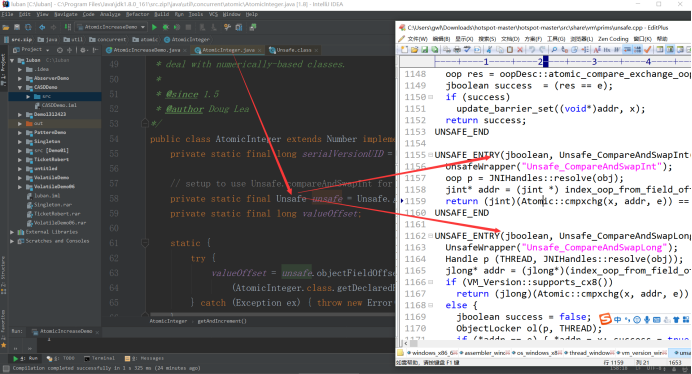
Task: Expand the src folder under CASDDemo
Action: pyautogui.click(x=28, y=96)
